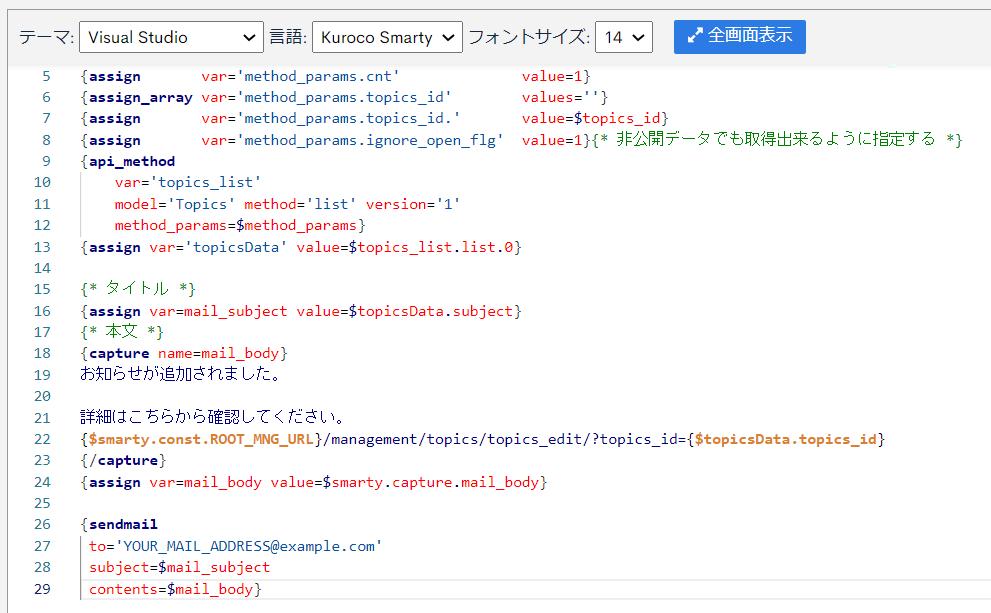Open the テーマ Visual Studio dropdown
This screenshot has height=613, width=991.
[171, 37]
